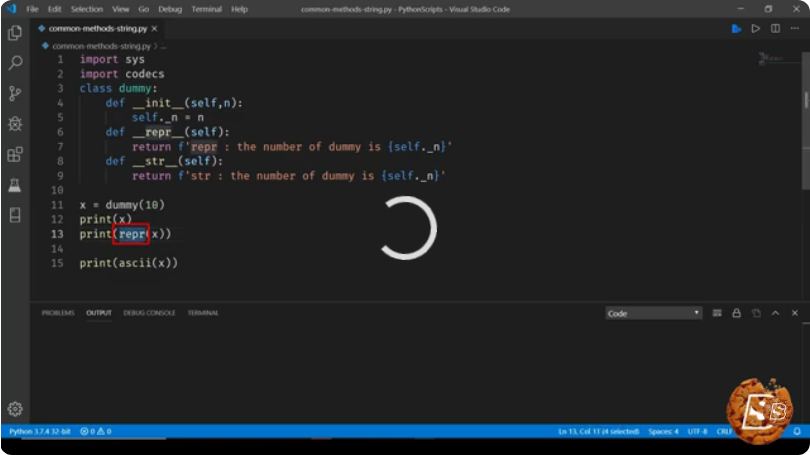Maximize panel with the chevron-up icon
Screen dimensions: 810x455
(775, 313)
